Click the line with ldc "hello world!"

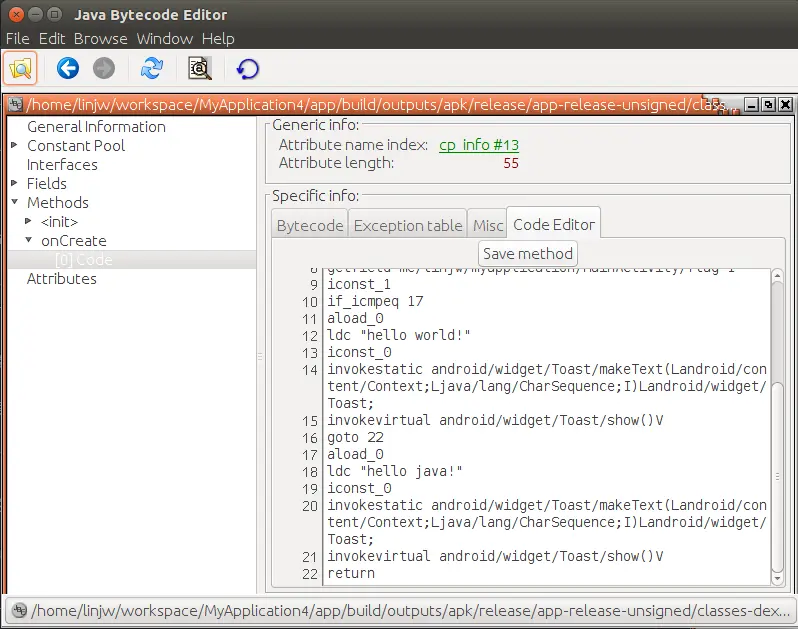[x=398, y=335]
